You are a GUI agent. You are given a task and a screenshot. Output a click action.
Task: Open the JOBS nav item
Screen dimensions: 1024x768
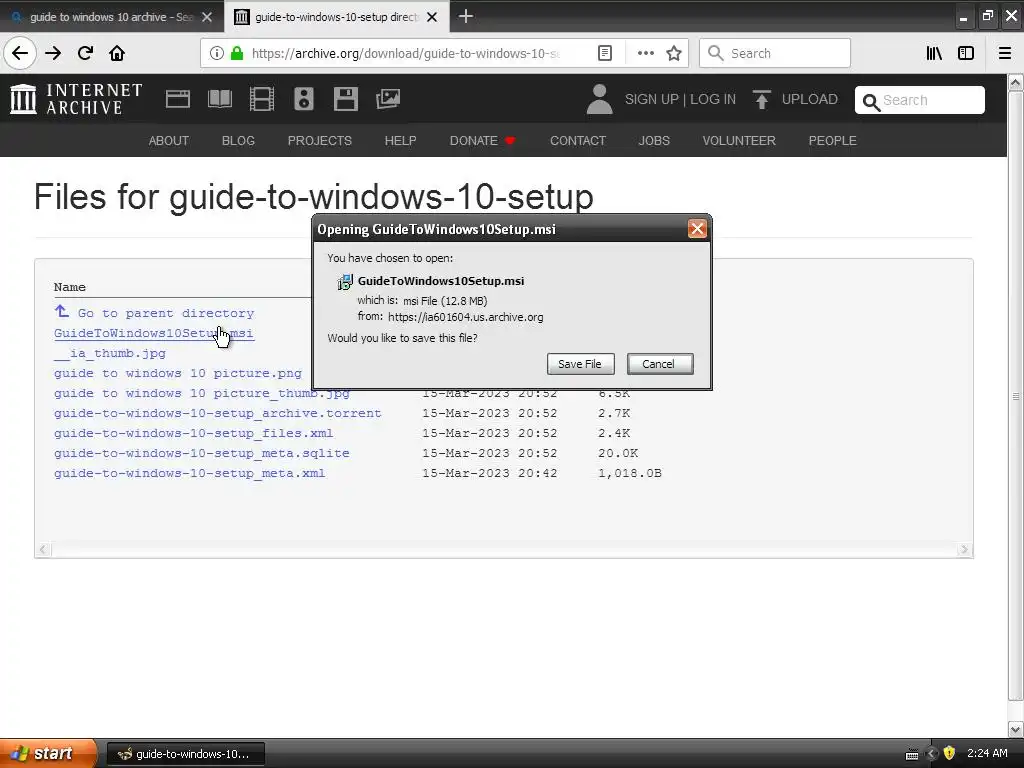(x=654, y=140)
